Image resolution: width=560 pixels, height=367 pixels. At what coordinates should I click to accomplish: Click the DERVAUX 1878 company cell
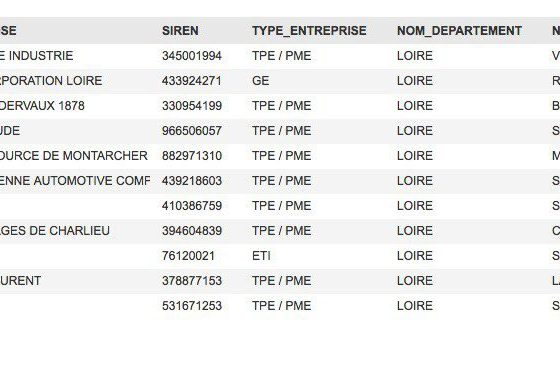(42, 106)
